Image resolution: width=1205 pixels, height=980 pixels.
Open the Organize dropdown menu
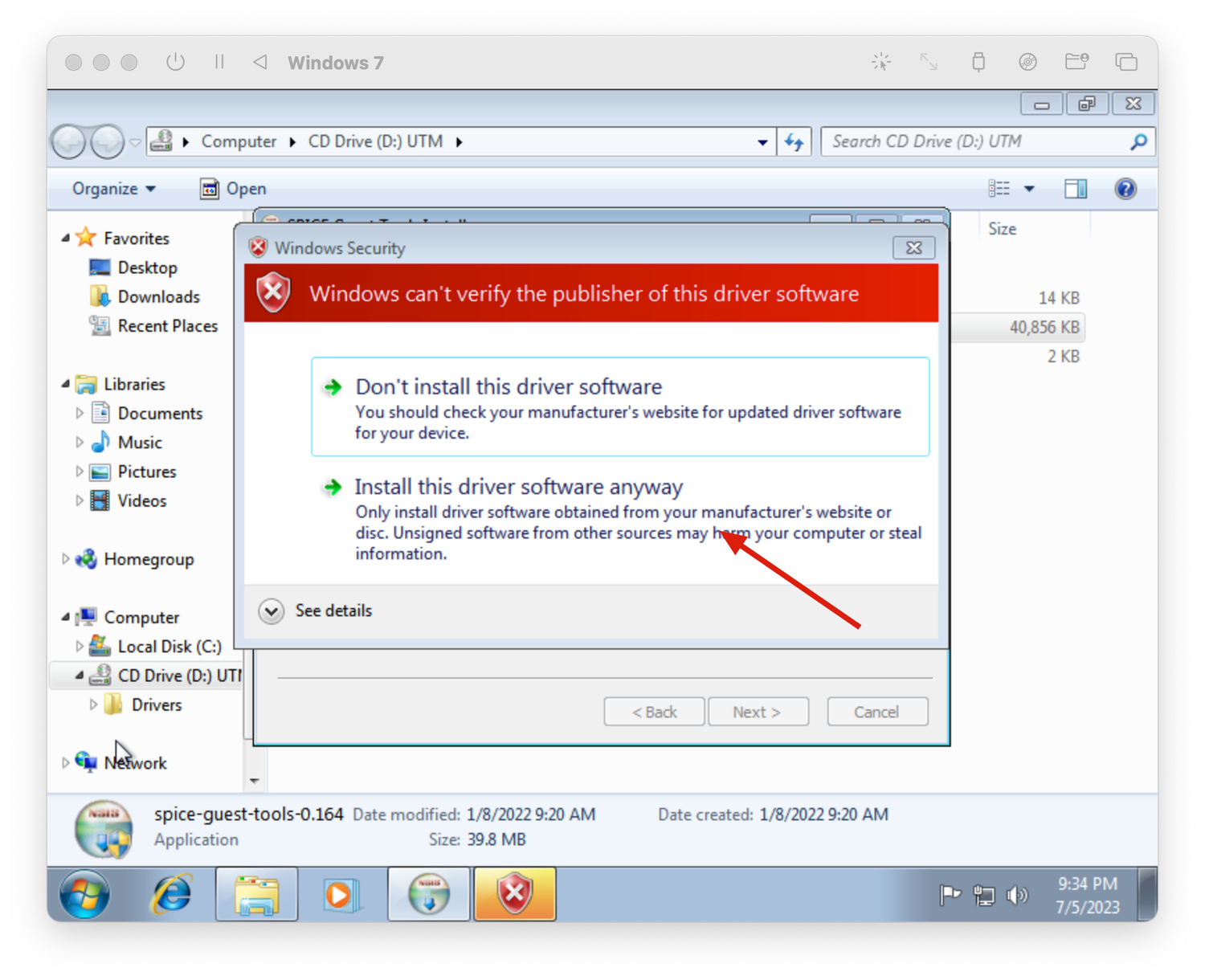[114, 189]
